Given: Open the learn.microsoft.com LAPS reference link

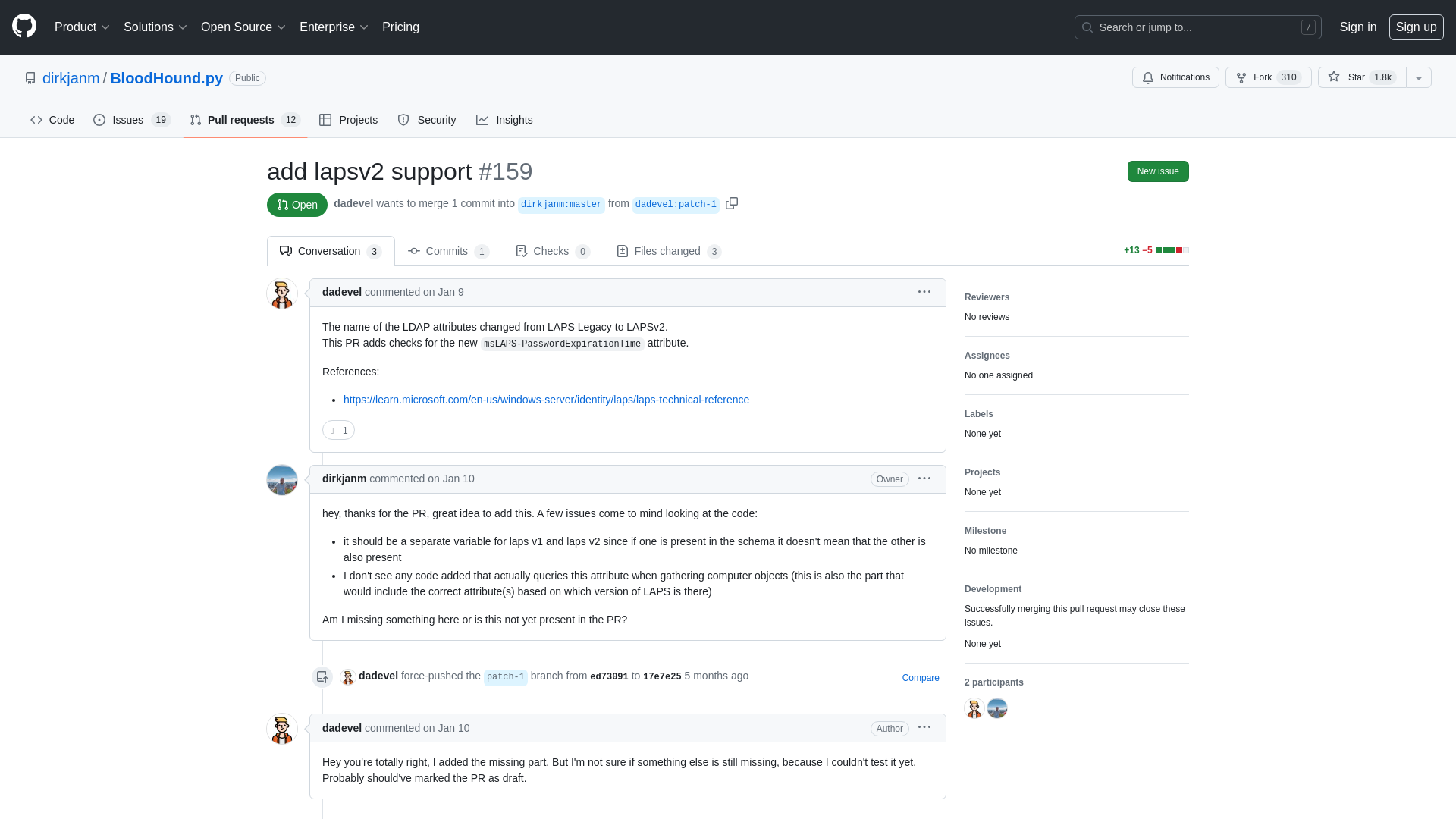Looking at the screenshot, I should click(546, 400).
